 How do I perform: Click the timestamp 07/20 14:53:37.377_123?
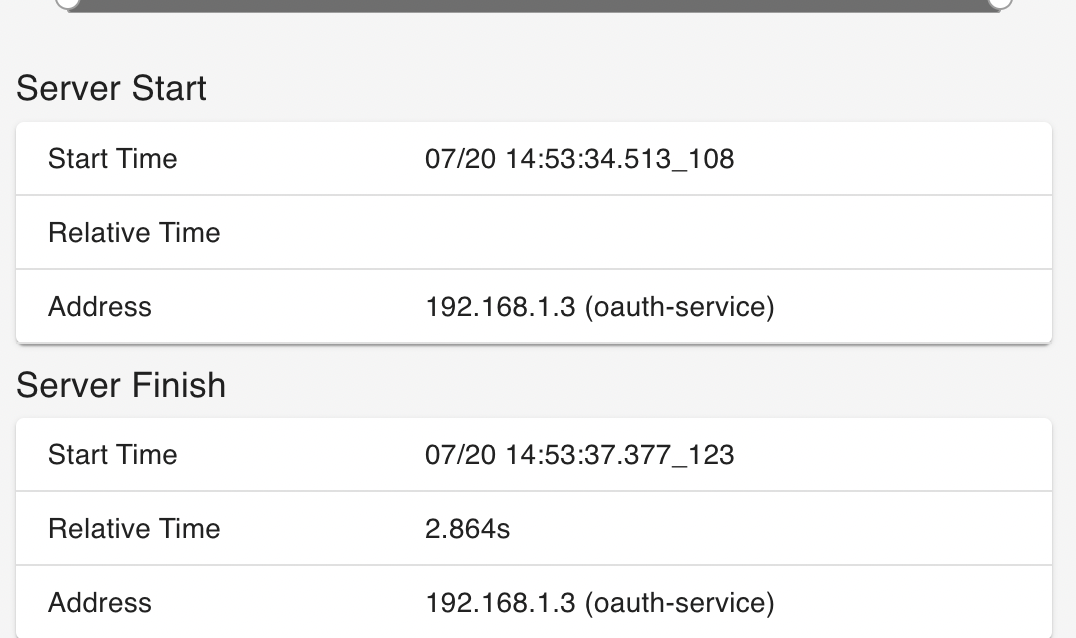tap(579, 454)
